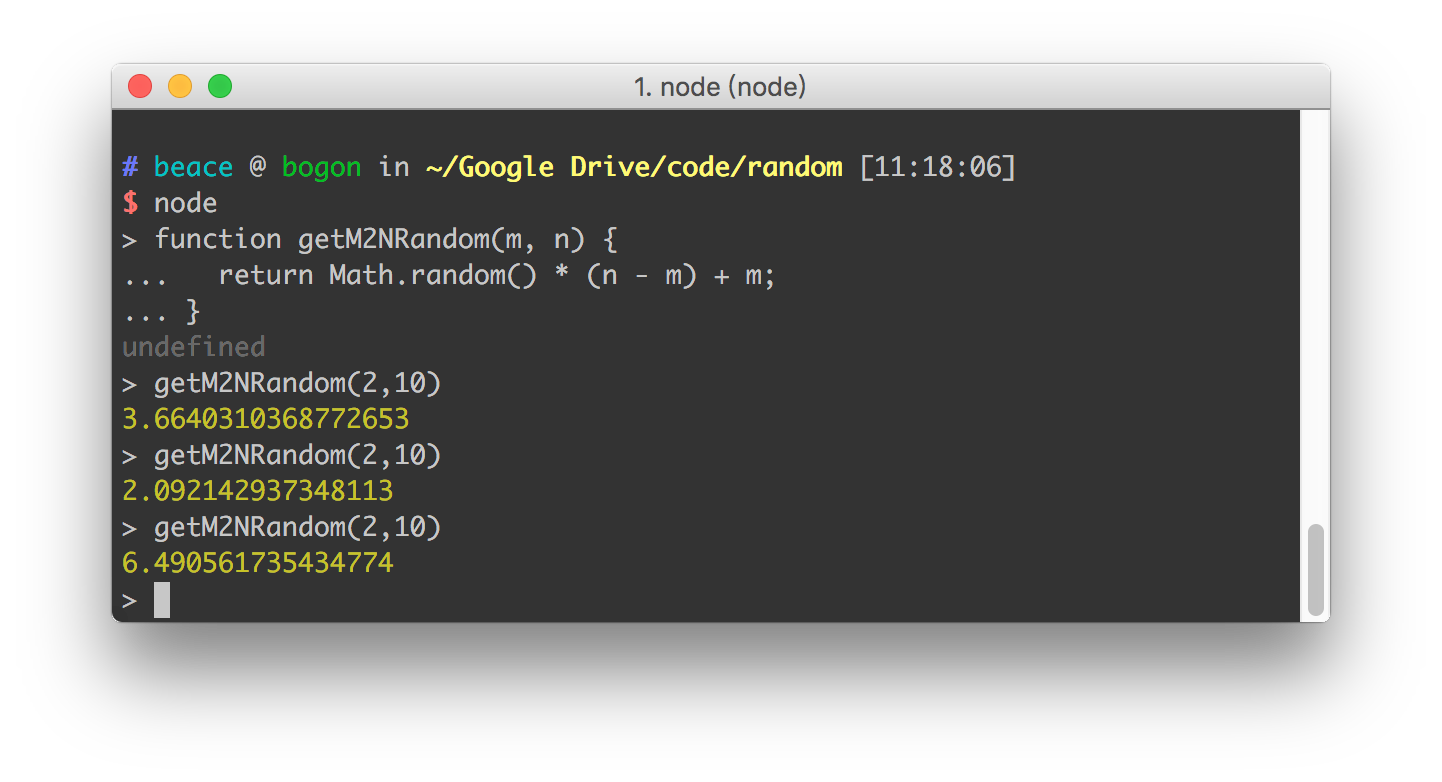
Task: Click the green zoom window button
Action: click(x=220, y=87)
